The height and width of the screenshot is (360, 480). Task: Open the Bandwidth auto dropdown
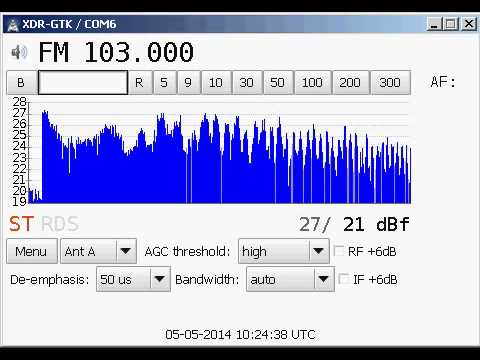coord(290,279)
